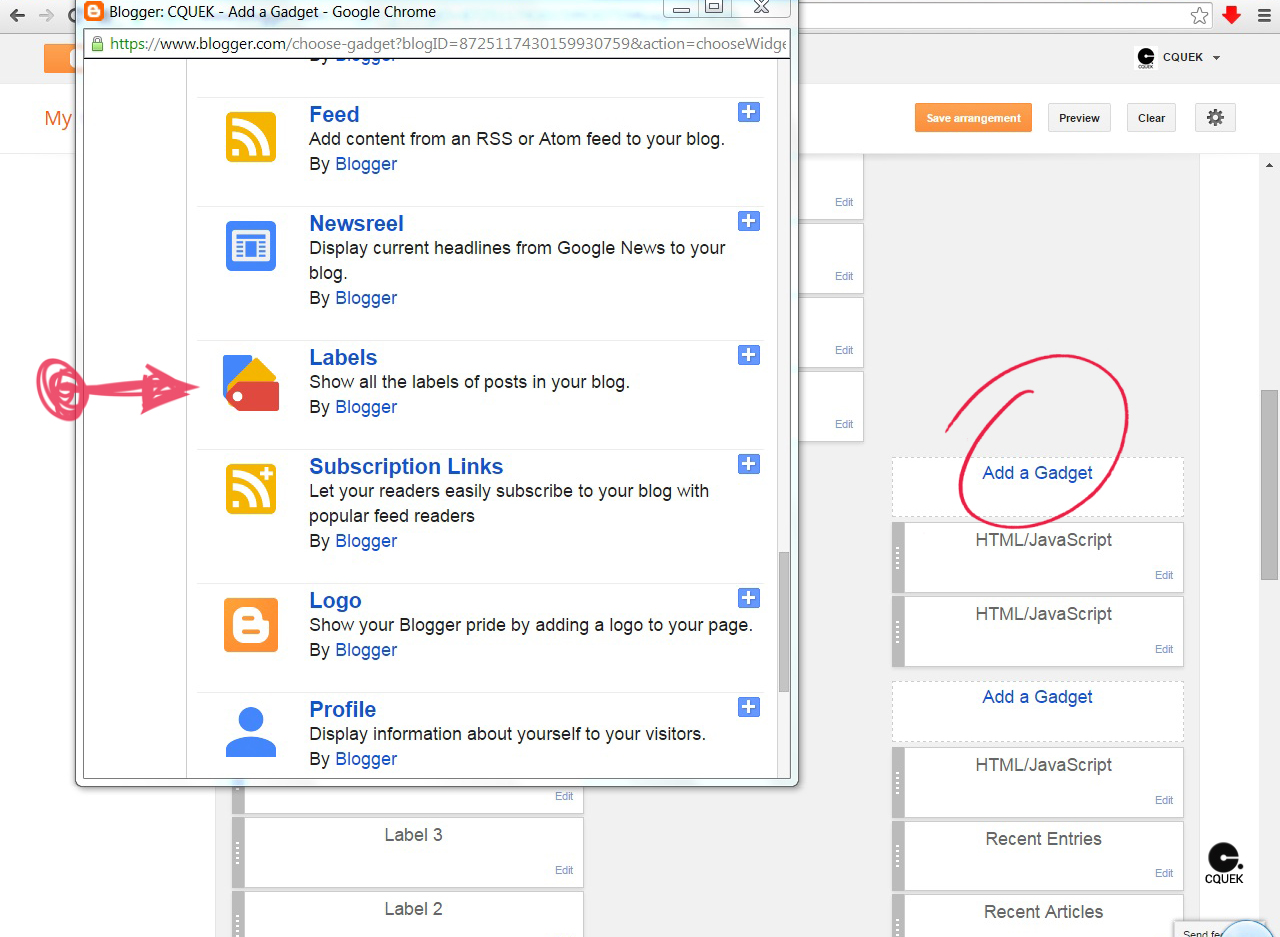Screen dimensions: 1280x937
Task: Click the Blogger icon in the popup title bar
Action: (94, 12)
